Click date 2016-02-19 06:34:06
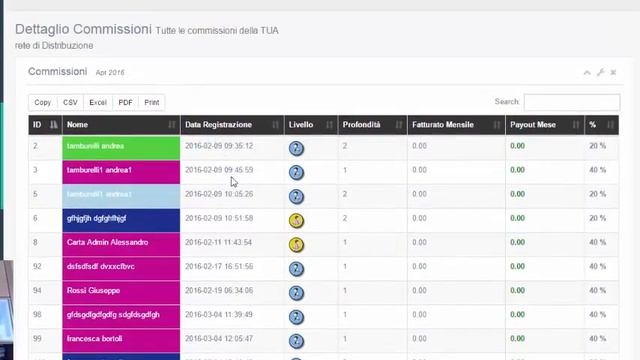The image size is (640, 360). click(x=219, y=290)
